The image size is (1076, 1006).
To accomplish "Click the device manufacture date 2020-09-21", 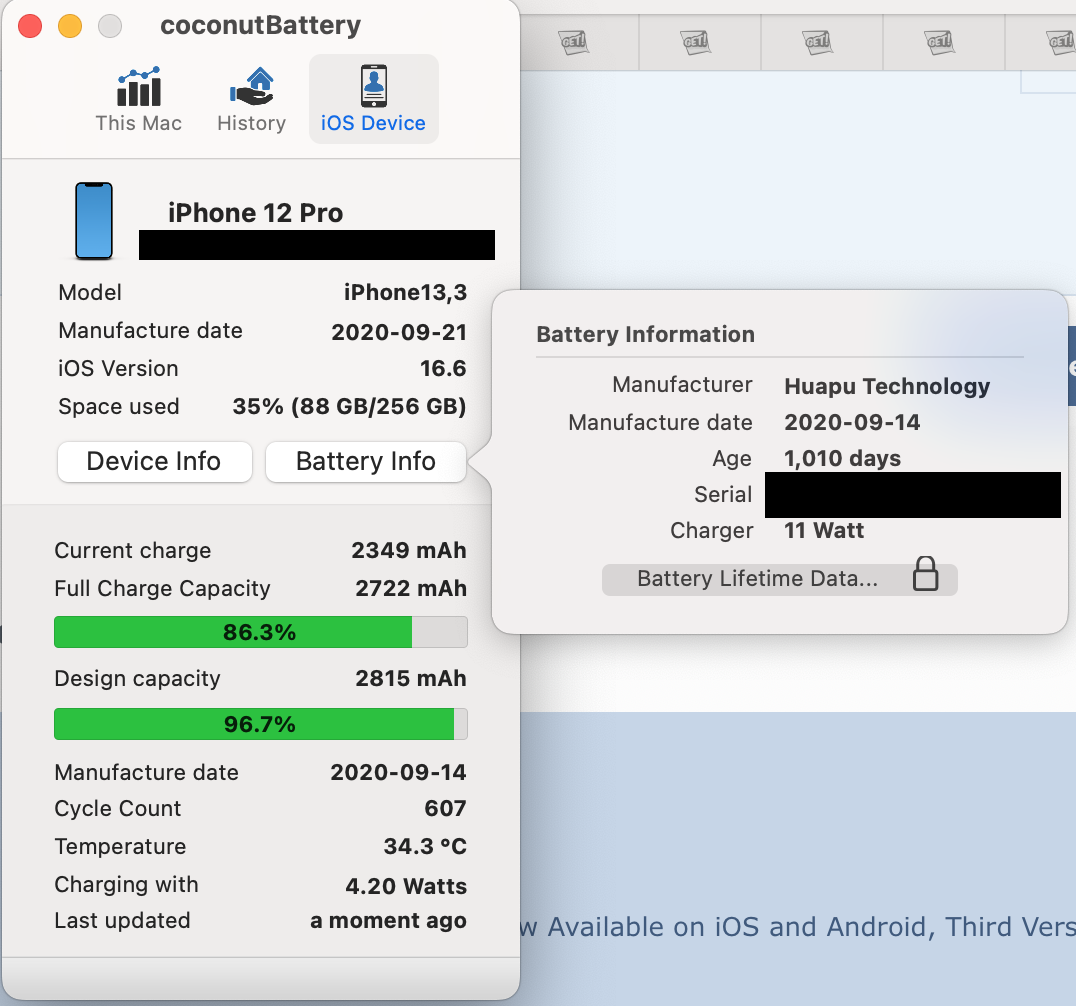I will [x=399, y=332].
